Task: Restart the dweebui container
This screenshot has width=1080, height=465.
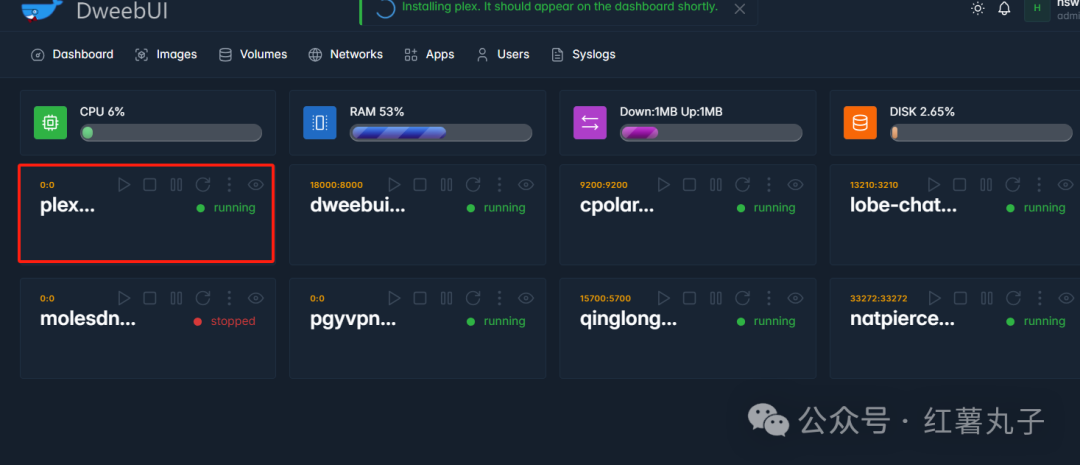Action: coord(472,185)
